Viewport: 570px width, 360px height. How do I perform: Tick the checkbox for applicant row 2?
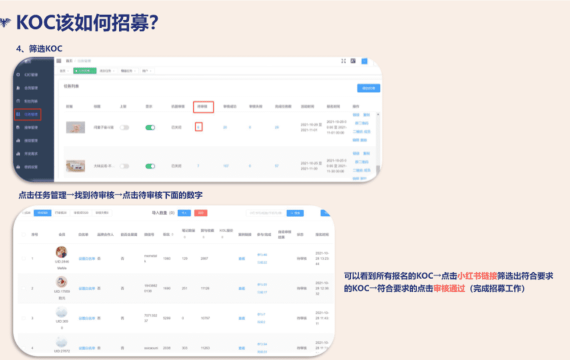(24, 288)
